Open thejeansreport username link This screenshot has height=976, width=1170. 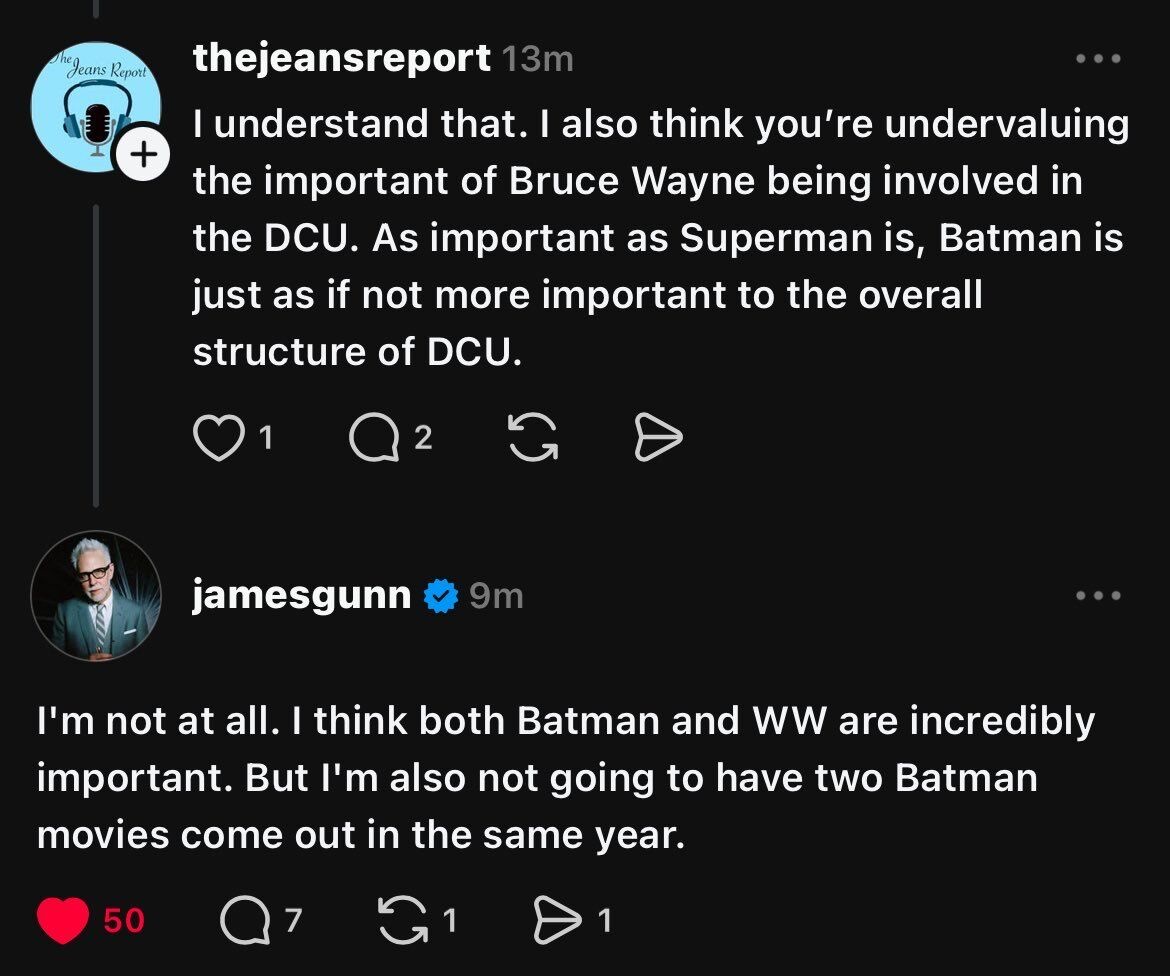pyautogui.click(x=341, y=59)
